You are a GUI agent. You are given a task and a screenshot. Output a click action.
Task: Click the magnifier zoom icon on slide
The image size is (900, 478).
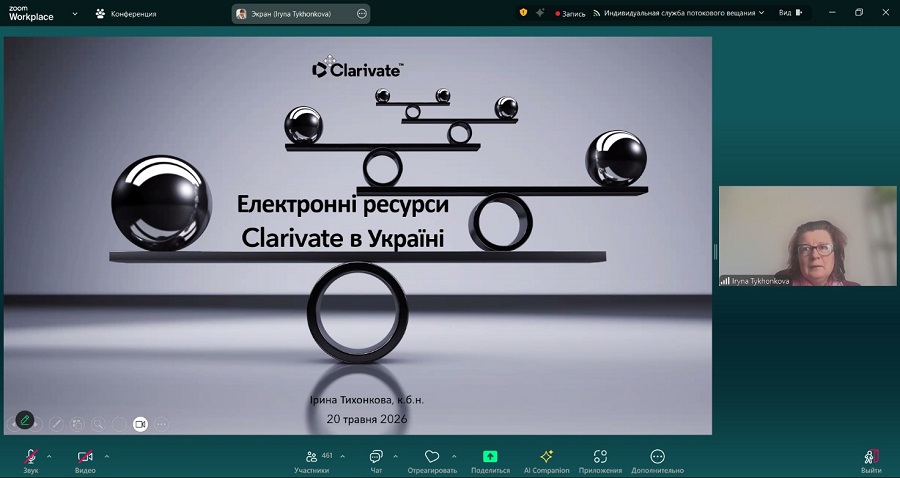[x=98, y=424]
